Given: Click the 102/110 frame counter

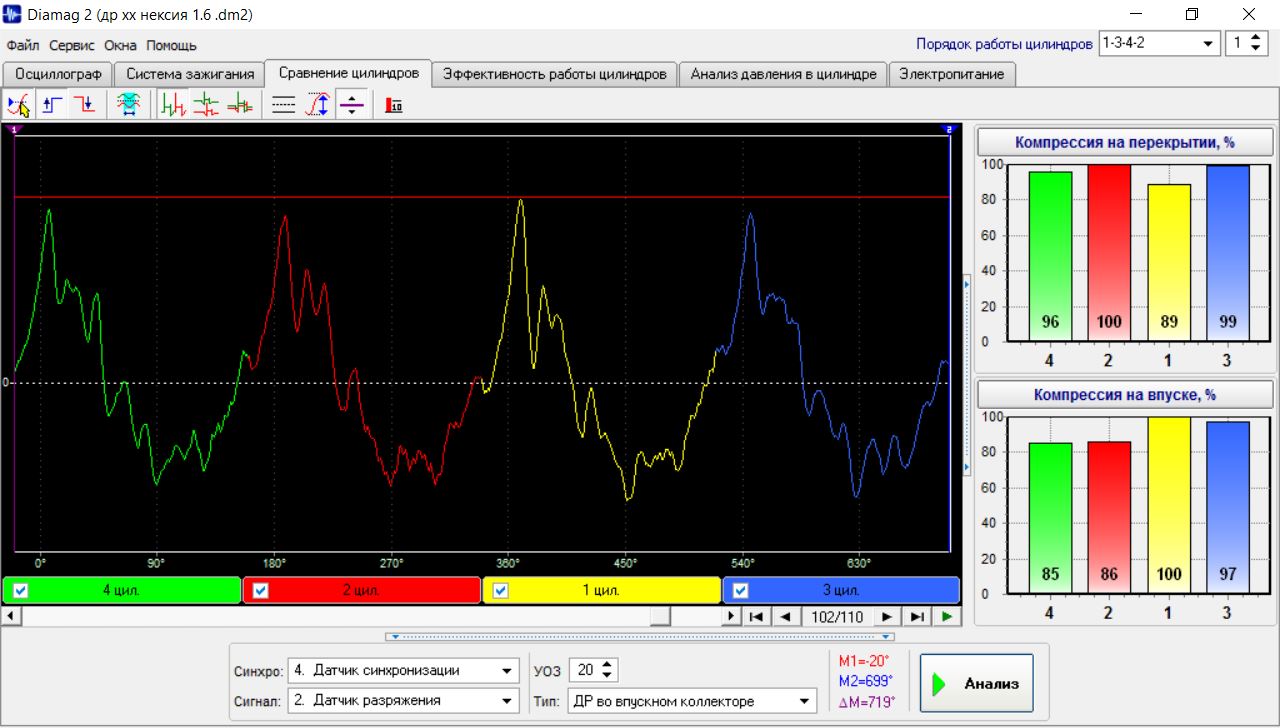Looking at the screenshot, I should point(836,616).
